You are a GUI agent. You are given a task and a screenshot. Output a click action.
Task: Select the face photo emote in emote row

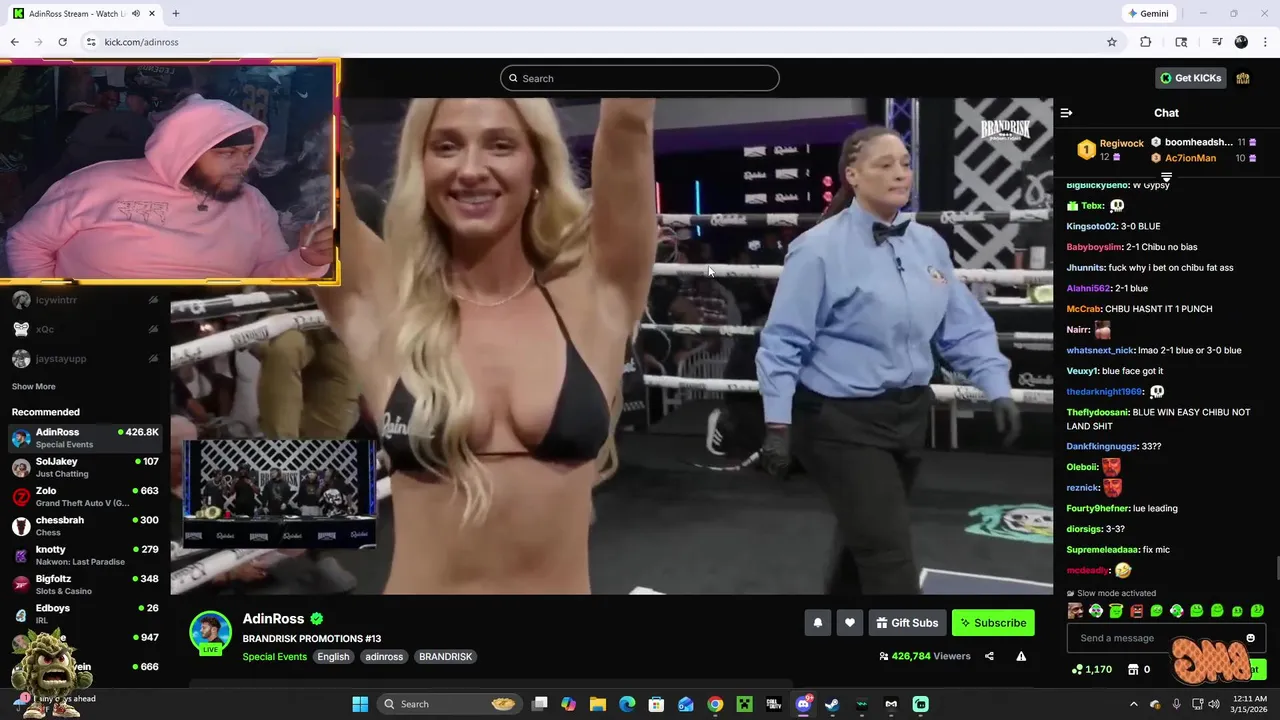[1075, 611]
